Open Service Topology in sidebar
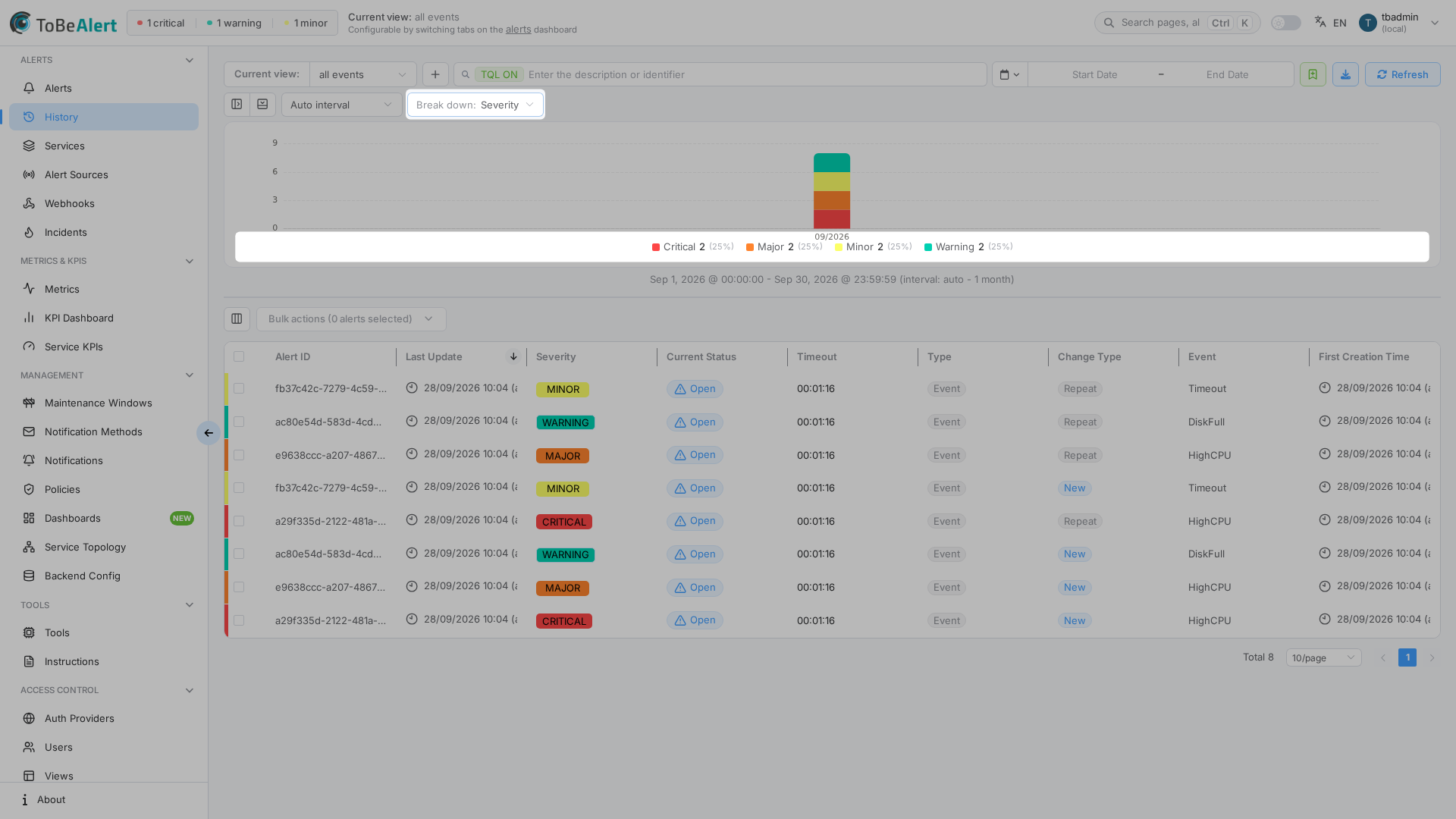The width and height of the screenshot is (1456, 819). click(104, 547)
